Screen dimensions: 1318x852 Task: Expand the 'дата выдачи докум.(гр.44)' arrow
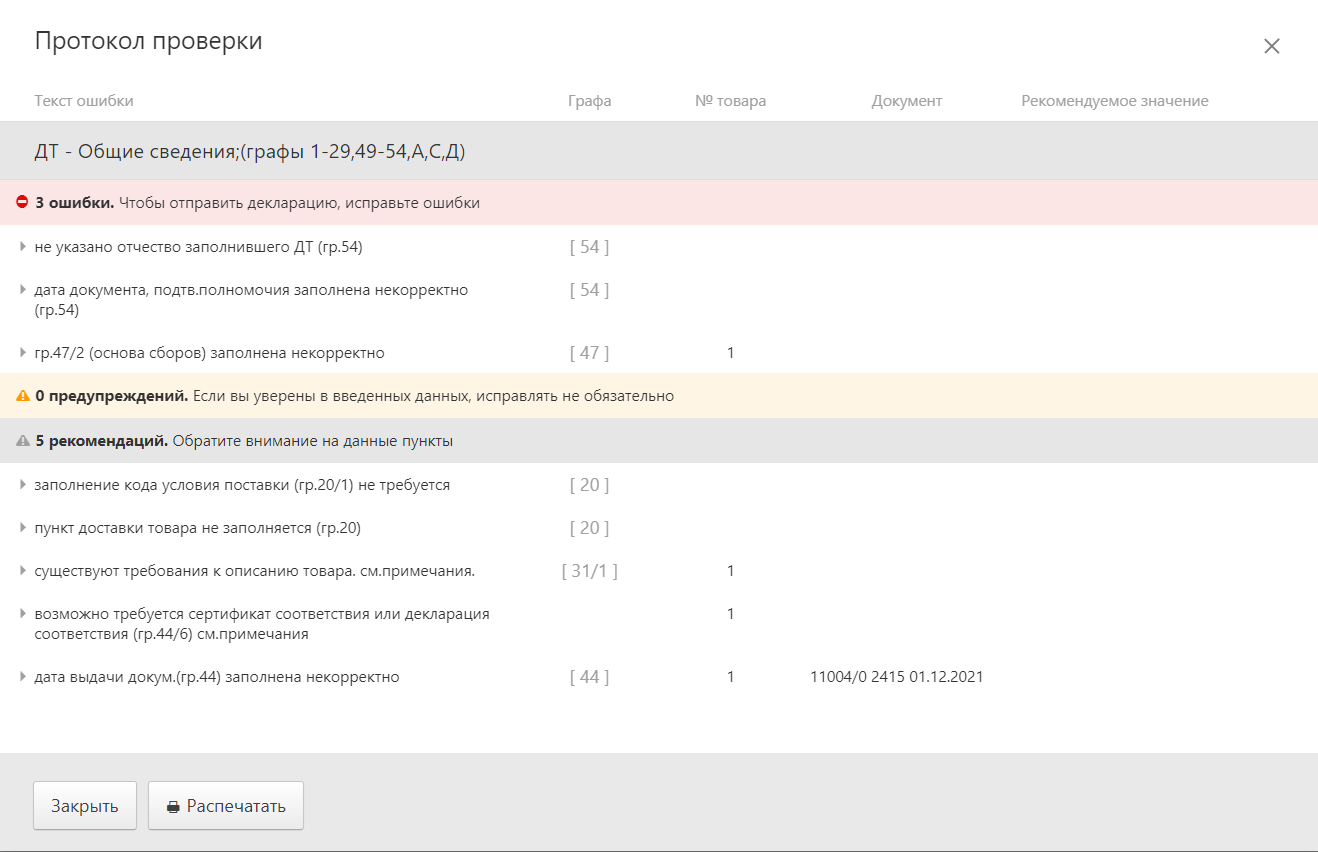(x=23, y=676)
